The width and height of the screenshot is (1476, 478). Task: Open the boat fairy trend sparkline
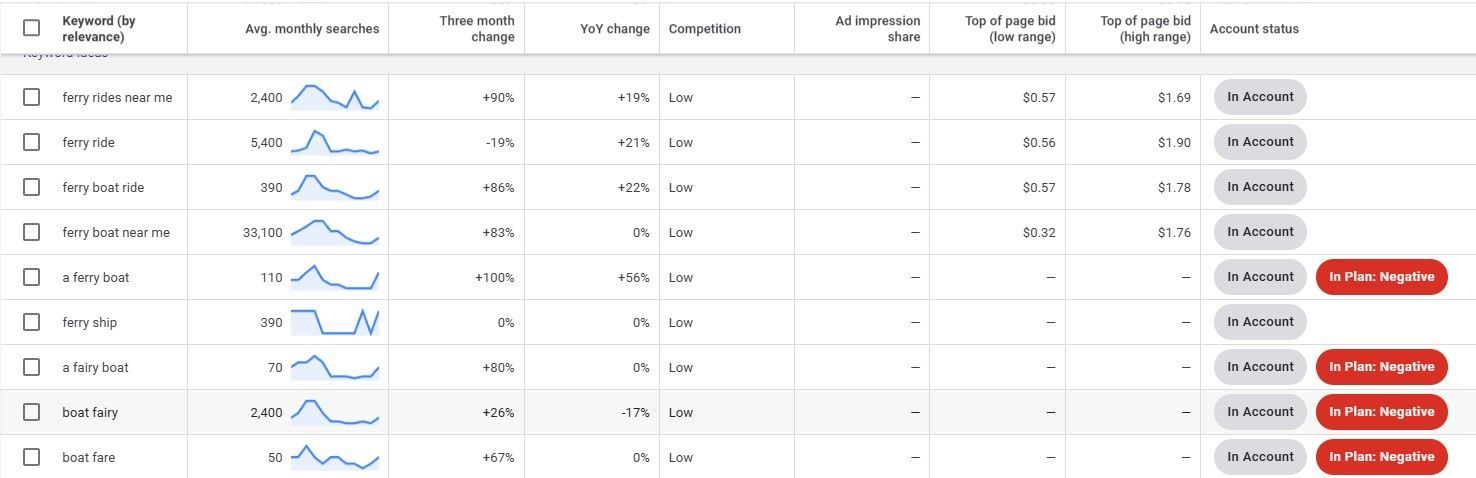pos(335,412)
